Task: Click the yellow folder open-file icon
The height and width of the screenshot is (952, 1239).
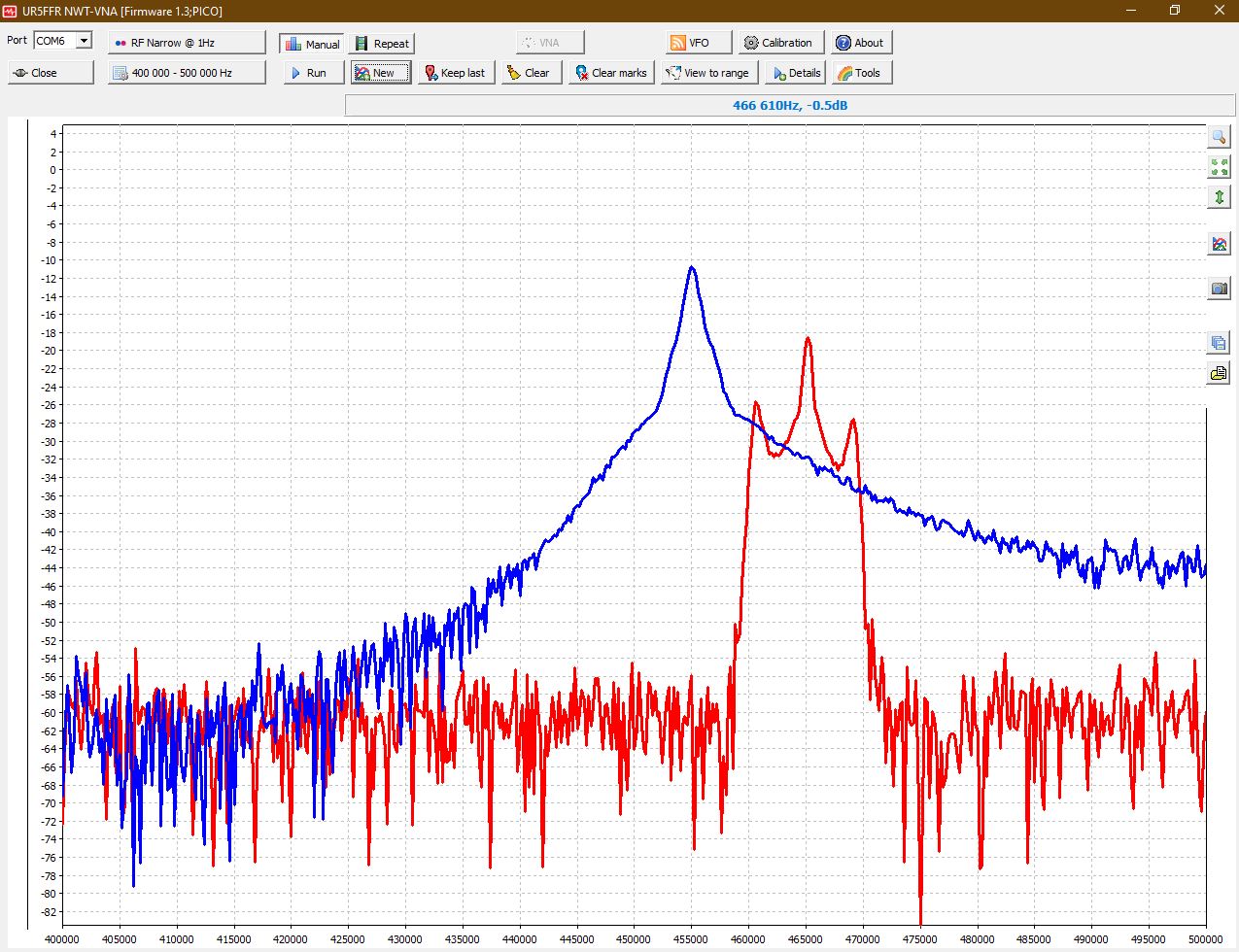Action: (1219, 373)
